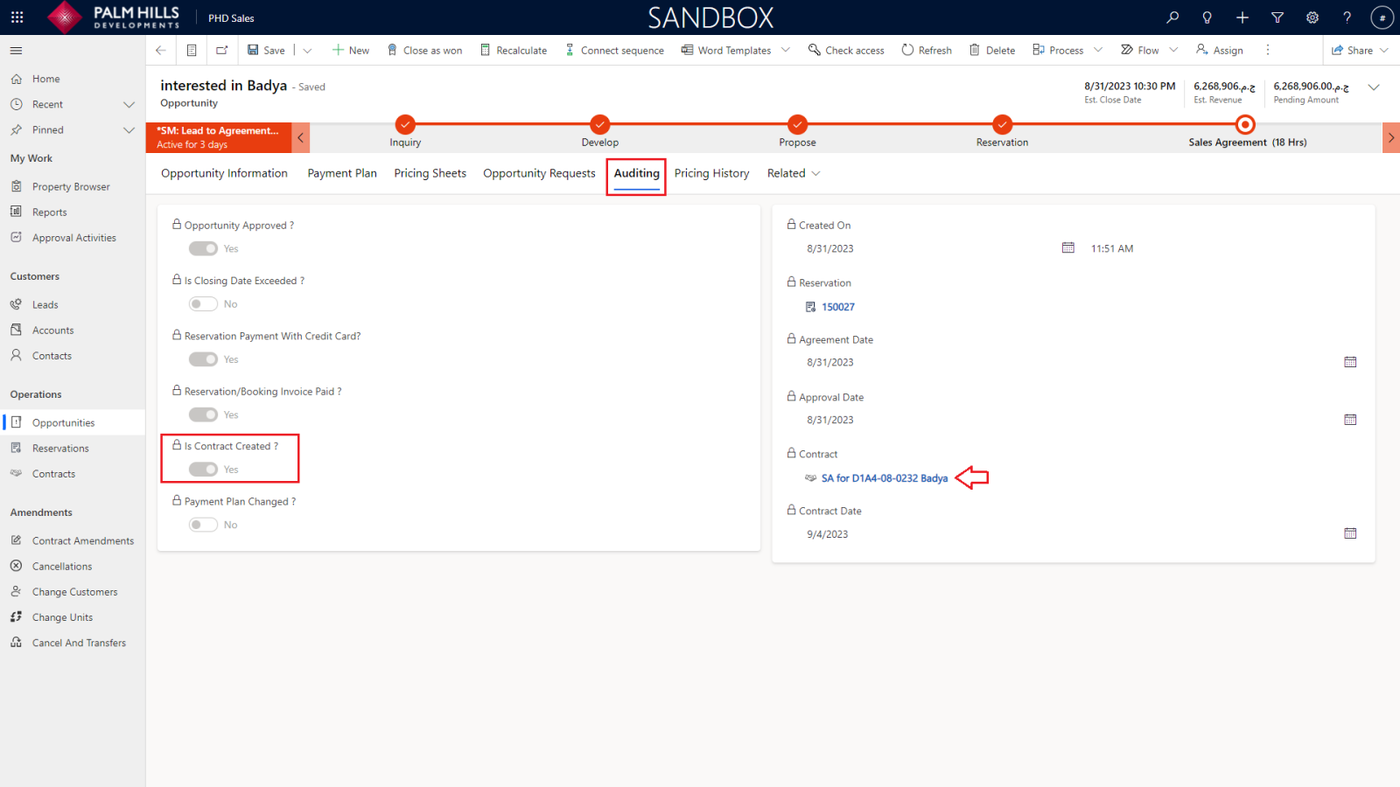Click Connect sequence

coord(613,50)
